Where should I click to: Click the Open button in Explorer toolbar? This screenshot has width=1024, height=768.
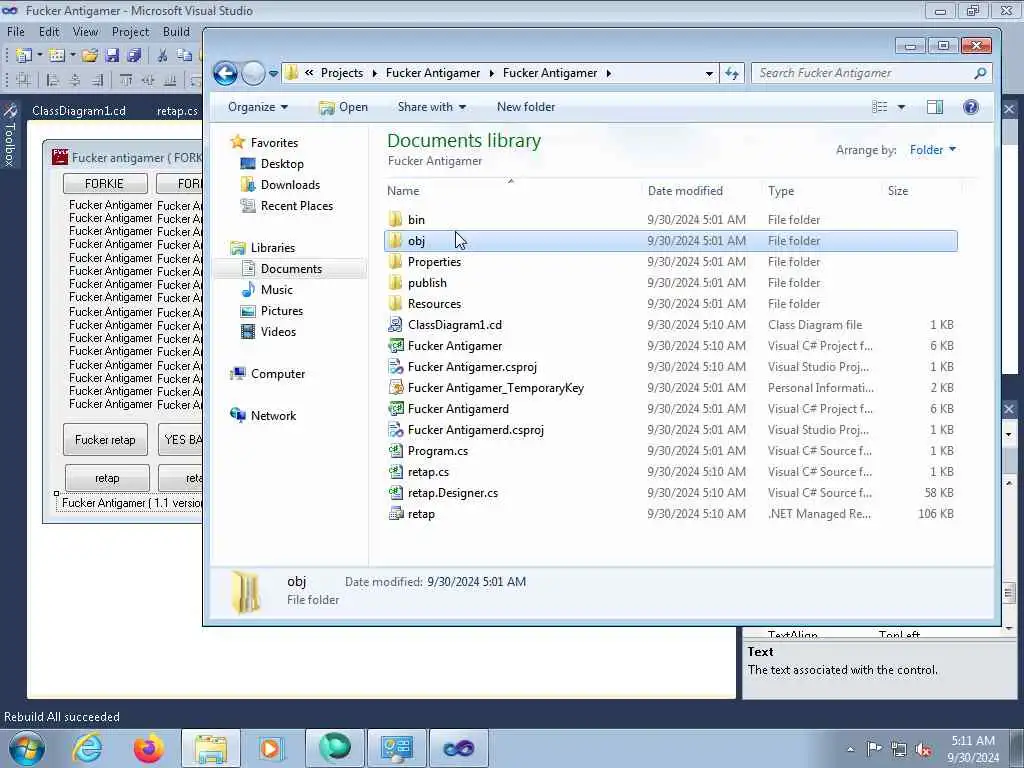pos(344,107)
